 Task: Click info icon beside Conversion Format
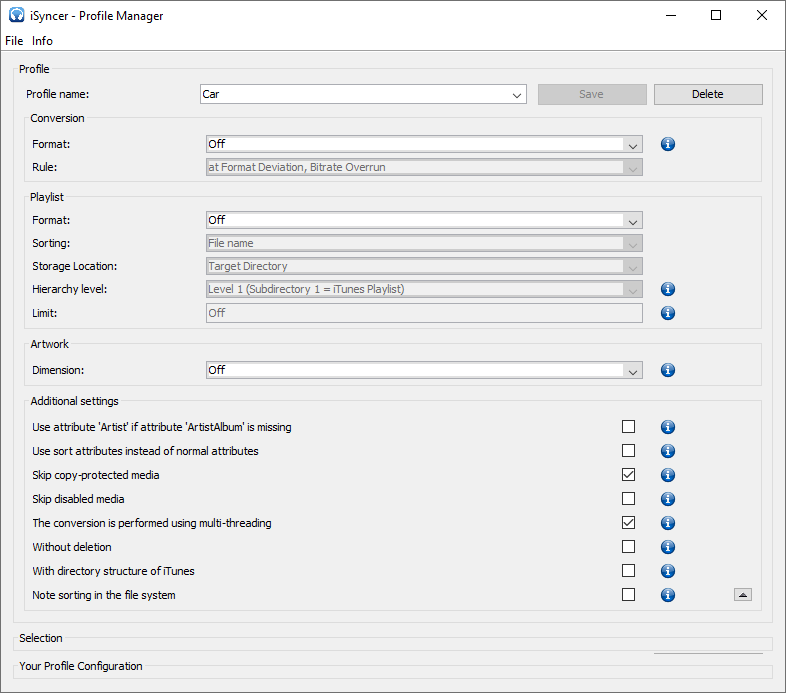click(x=668, y=144)
